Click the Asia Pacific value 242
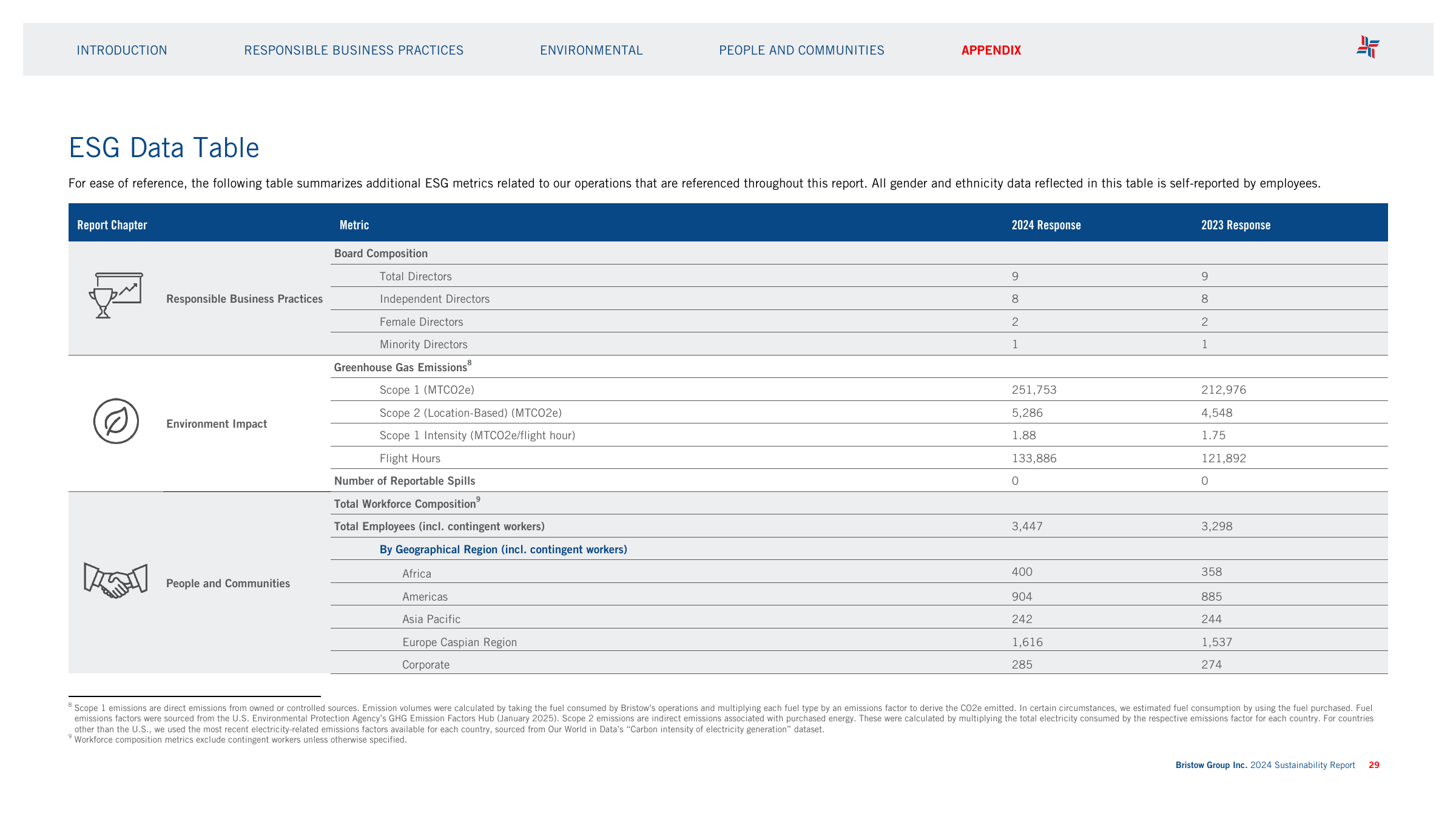Image resolution: width=1456 pixels, height=819 pixels. point(1022,619)
